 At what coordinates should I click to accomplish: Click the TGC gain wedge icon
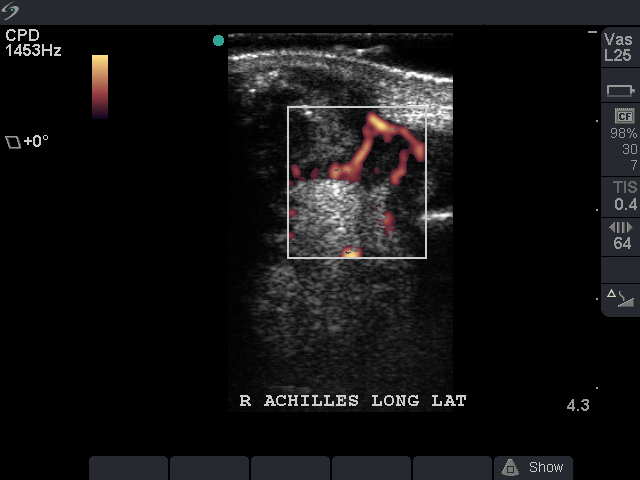click(620, 298)
